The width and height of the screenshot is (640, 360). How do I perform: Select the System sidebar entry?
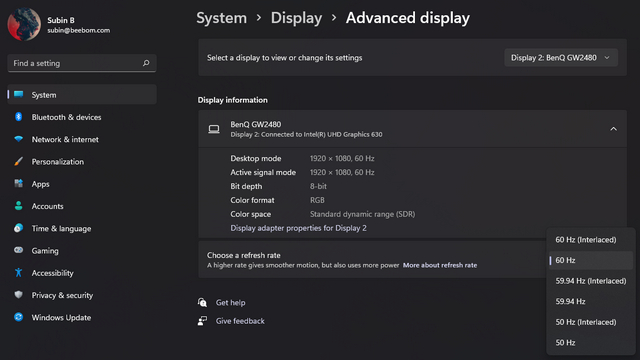coord(82,94)
